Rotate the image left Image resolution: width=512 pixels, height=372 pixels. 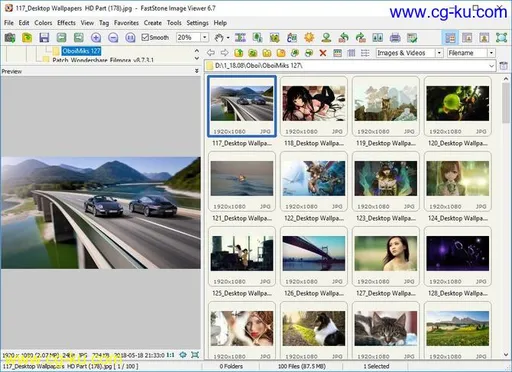tap(343, 37)
